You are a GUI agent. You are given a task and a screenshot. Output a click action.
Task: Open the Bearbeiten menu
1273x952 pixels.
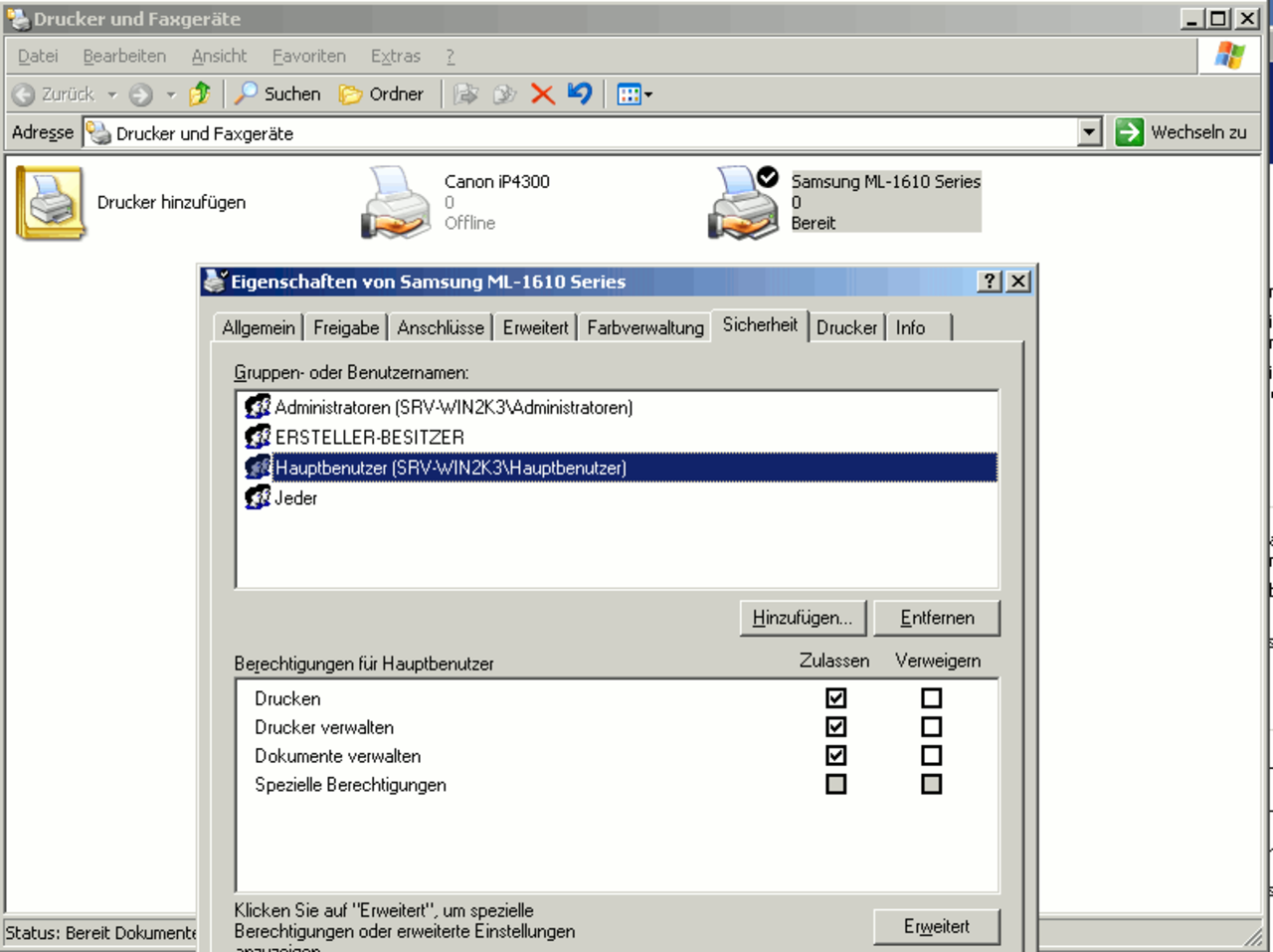pos(124,56)
